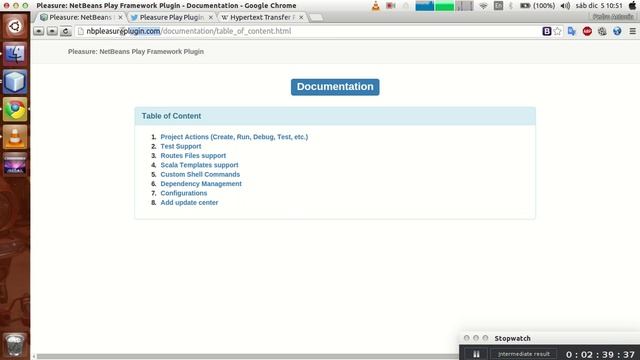Open the purple screen app in dock
The image size is (640, 360).
click(15, 164)
